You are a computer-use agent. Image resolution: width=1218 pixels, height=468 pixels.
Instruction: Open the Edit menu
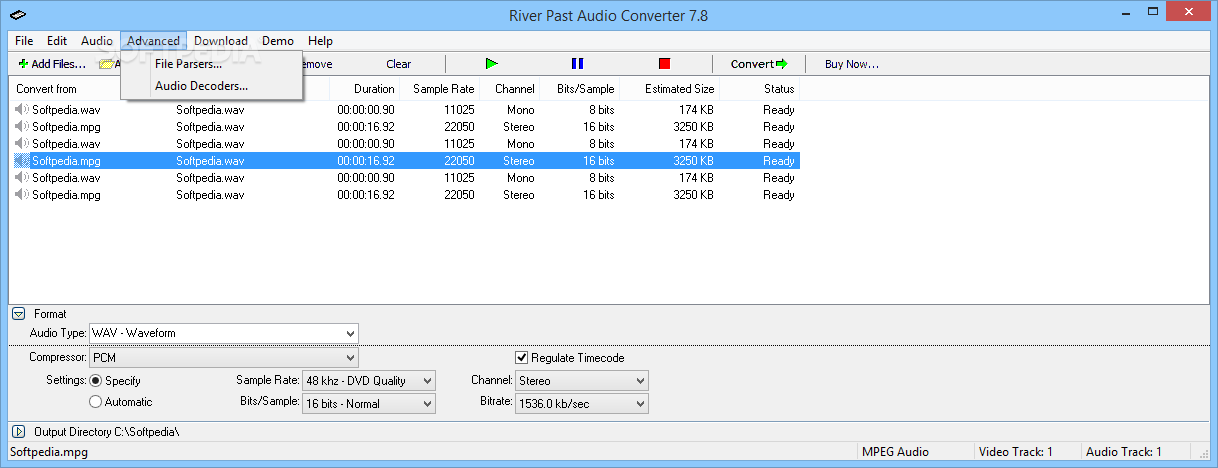(x=57, y=41)
